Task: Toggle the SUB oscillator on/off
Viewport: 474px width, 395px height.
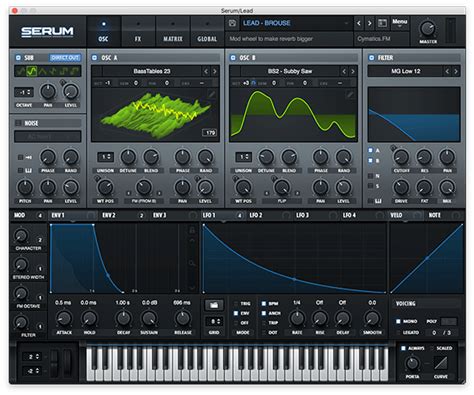Action: tap(18, 58)
